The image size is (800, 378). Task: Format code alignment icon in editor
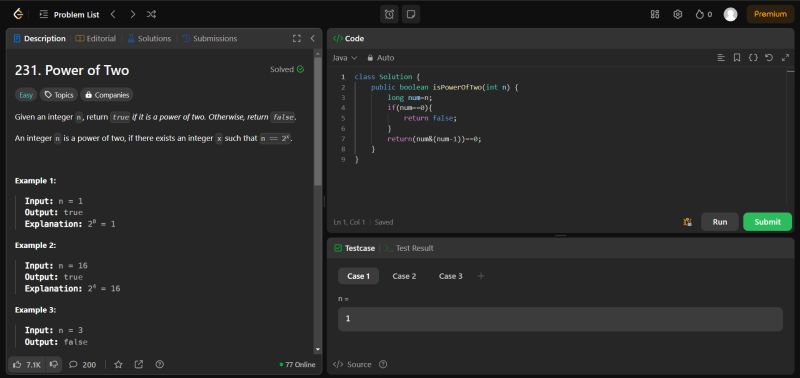point(721,58)
